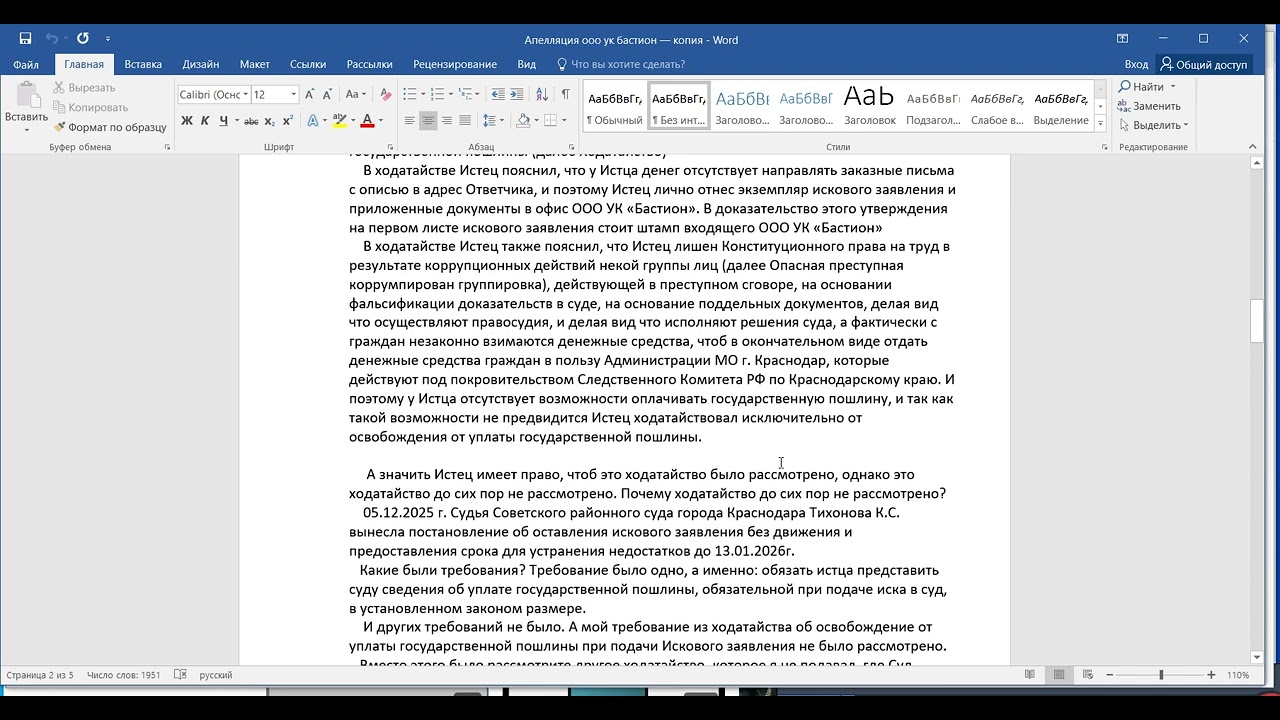The image size is (1280, 720).
Task: Click the Sort (А-Я) icon
Action: pos(541,94)
